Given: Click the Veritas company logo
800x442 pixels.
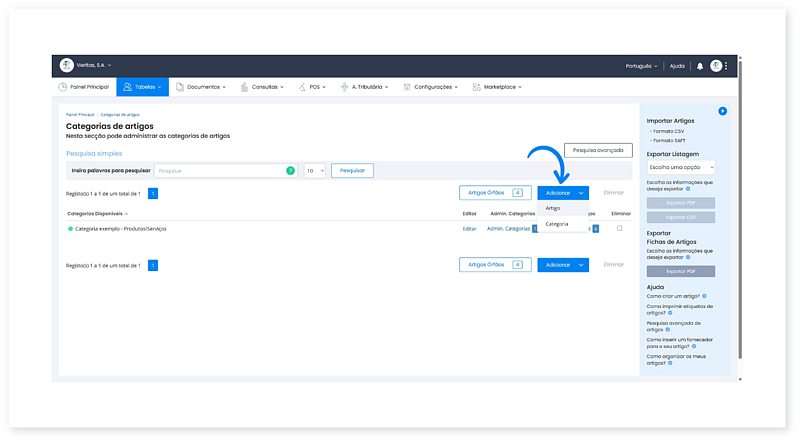Looking at the screenshot, I should (67, 66).
